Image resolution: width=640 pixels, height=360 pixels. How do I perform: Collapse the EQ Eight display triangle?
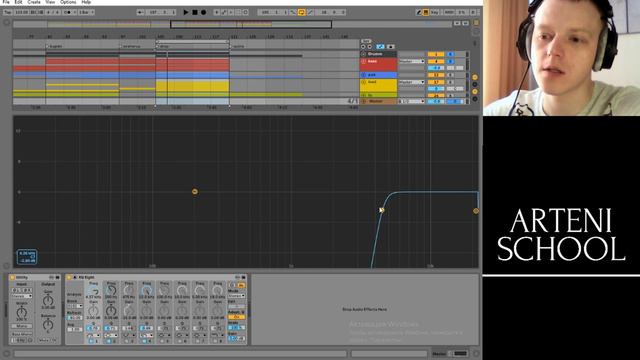[75, 277]
